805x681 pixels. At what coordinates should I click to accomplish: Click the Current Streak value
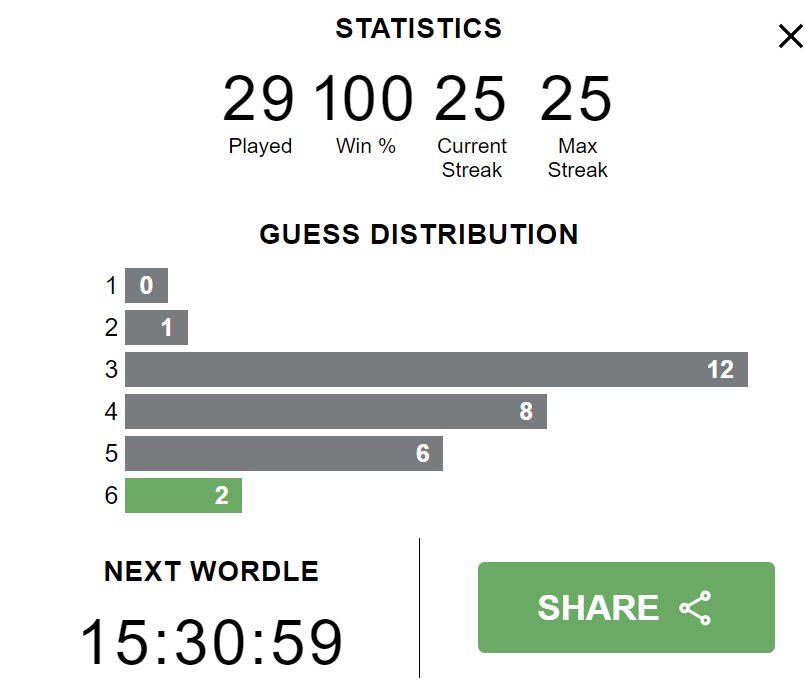click(x=470, y=98)
